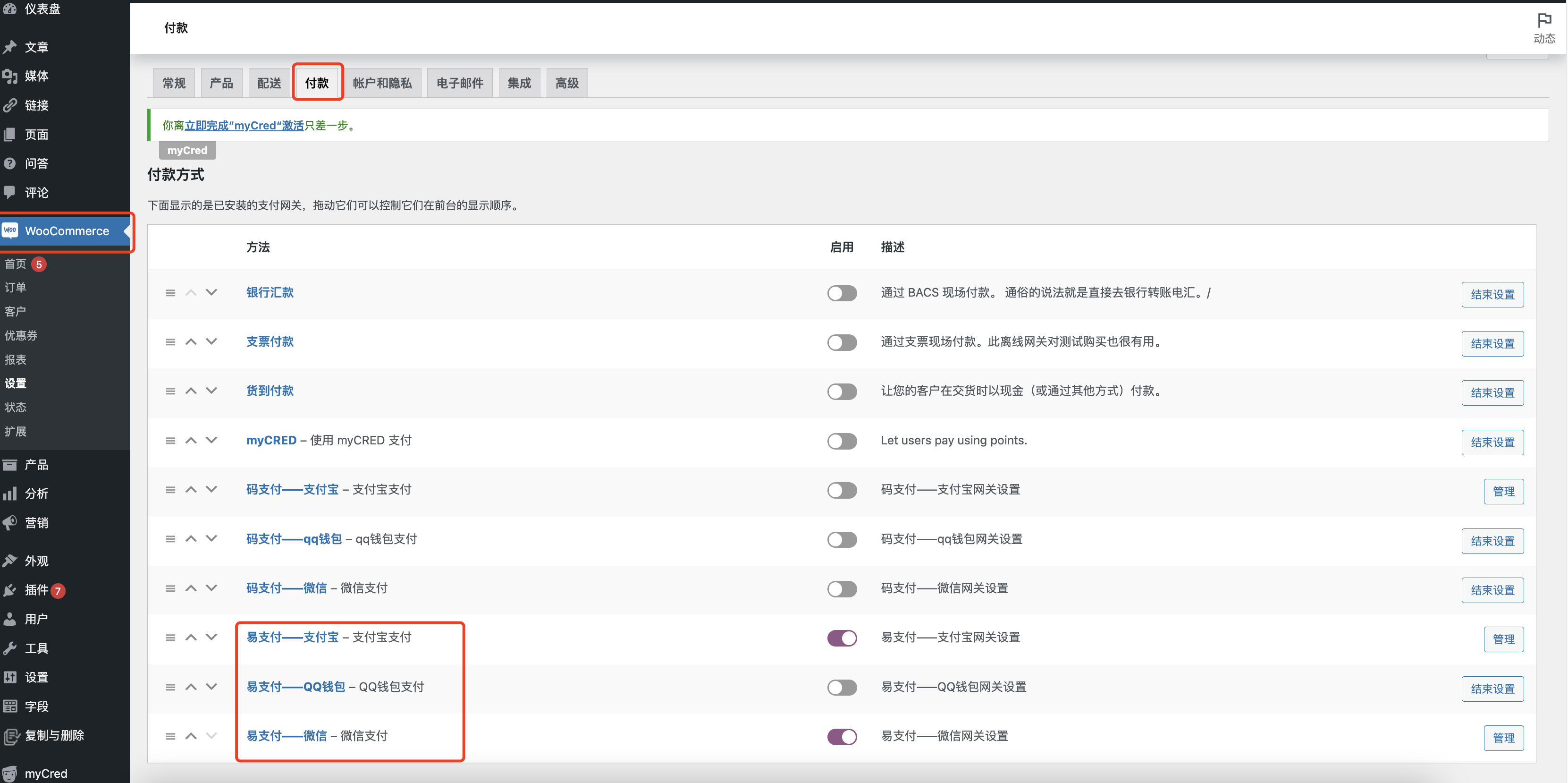The height and width of the screenshot is (783, 1568).
Task: Enable the 码支付——微信 toggle
Action: 842,589
